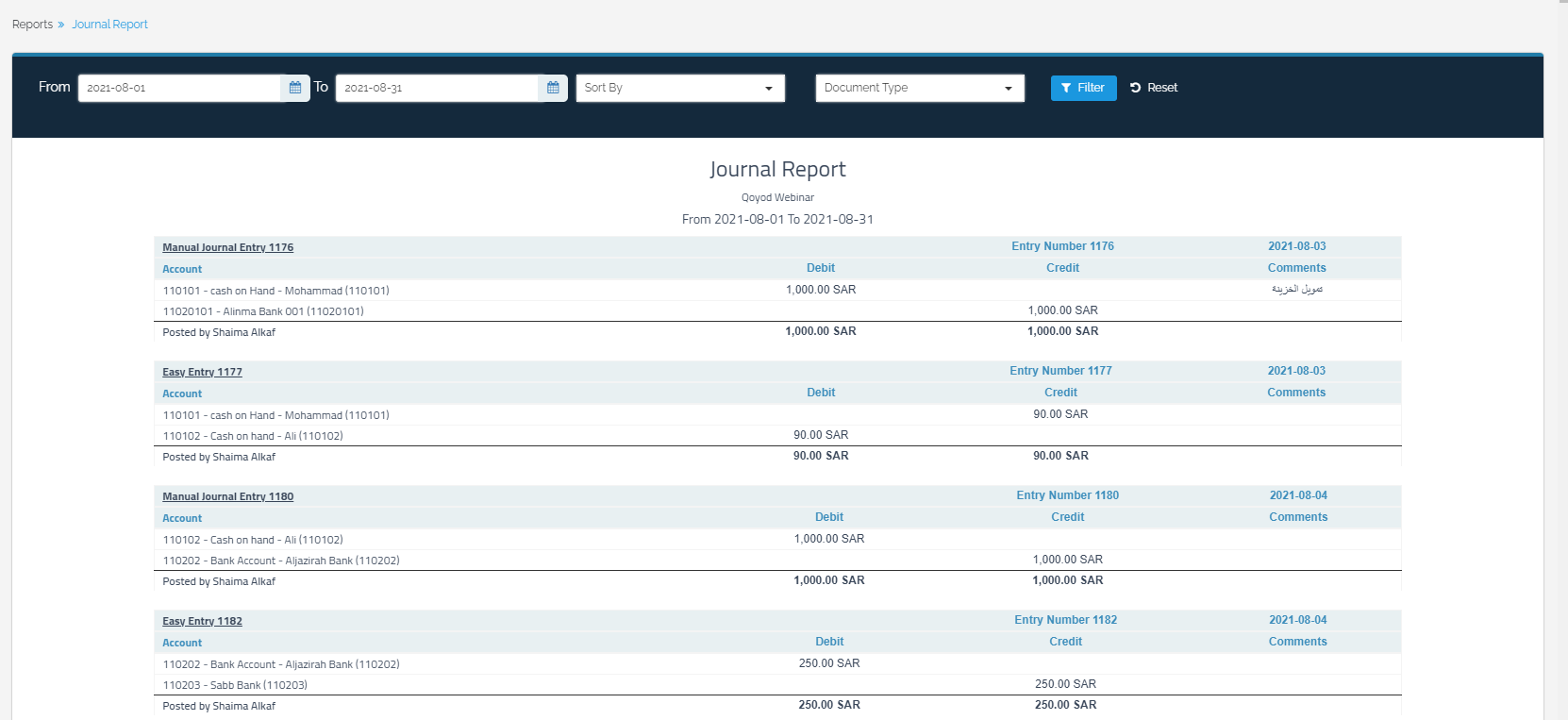Click the Alinma Bank 001 account row
Viewport: 1568px width, 720px height.
pyautogui.click(x=263, y=311)
